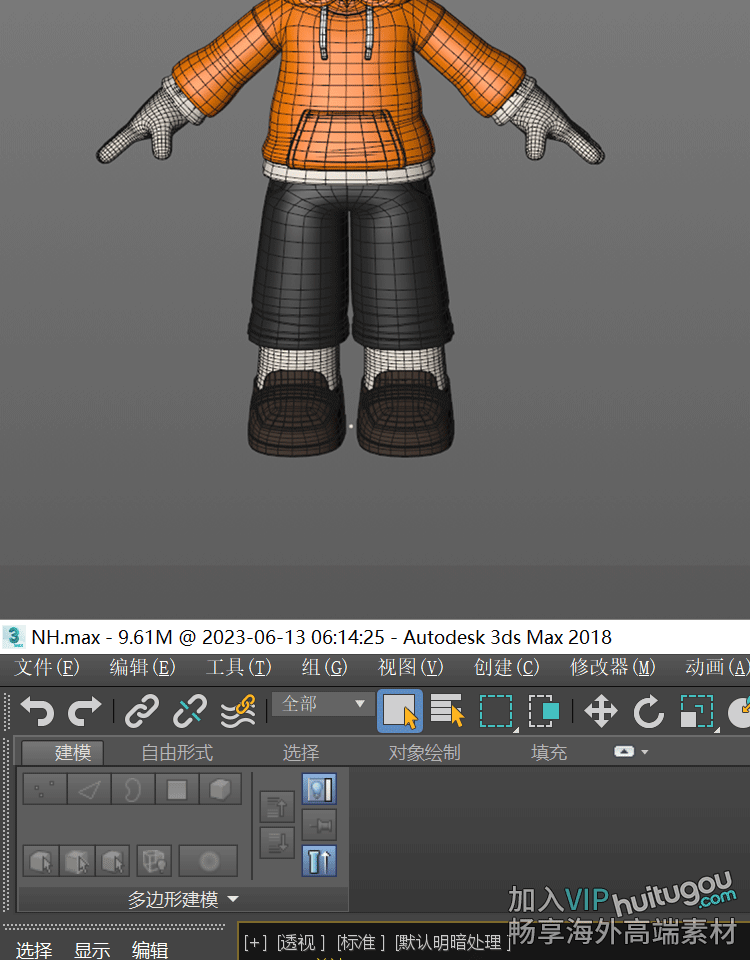The width and height of the screenshot is (750, 960).
Task: Toggle the pin stack button in ribbon
Action: click(319, 825)
